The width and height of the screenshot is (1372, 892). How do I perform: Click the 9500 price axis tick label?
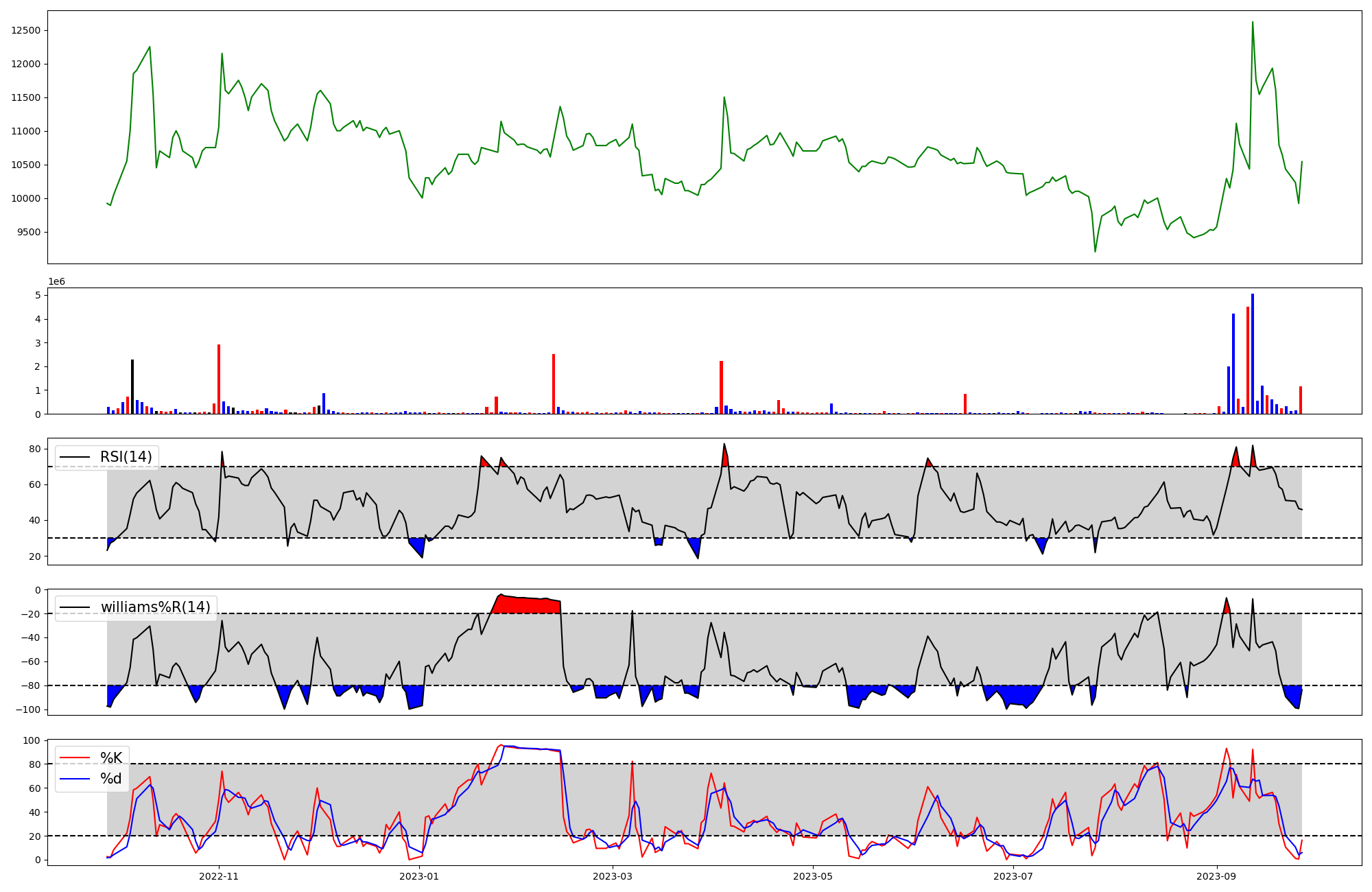29,233
